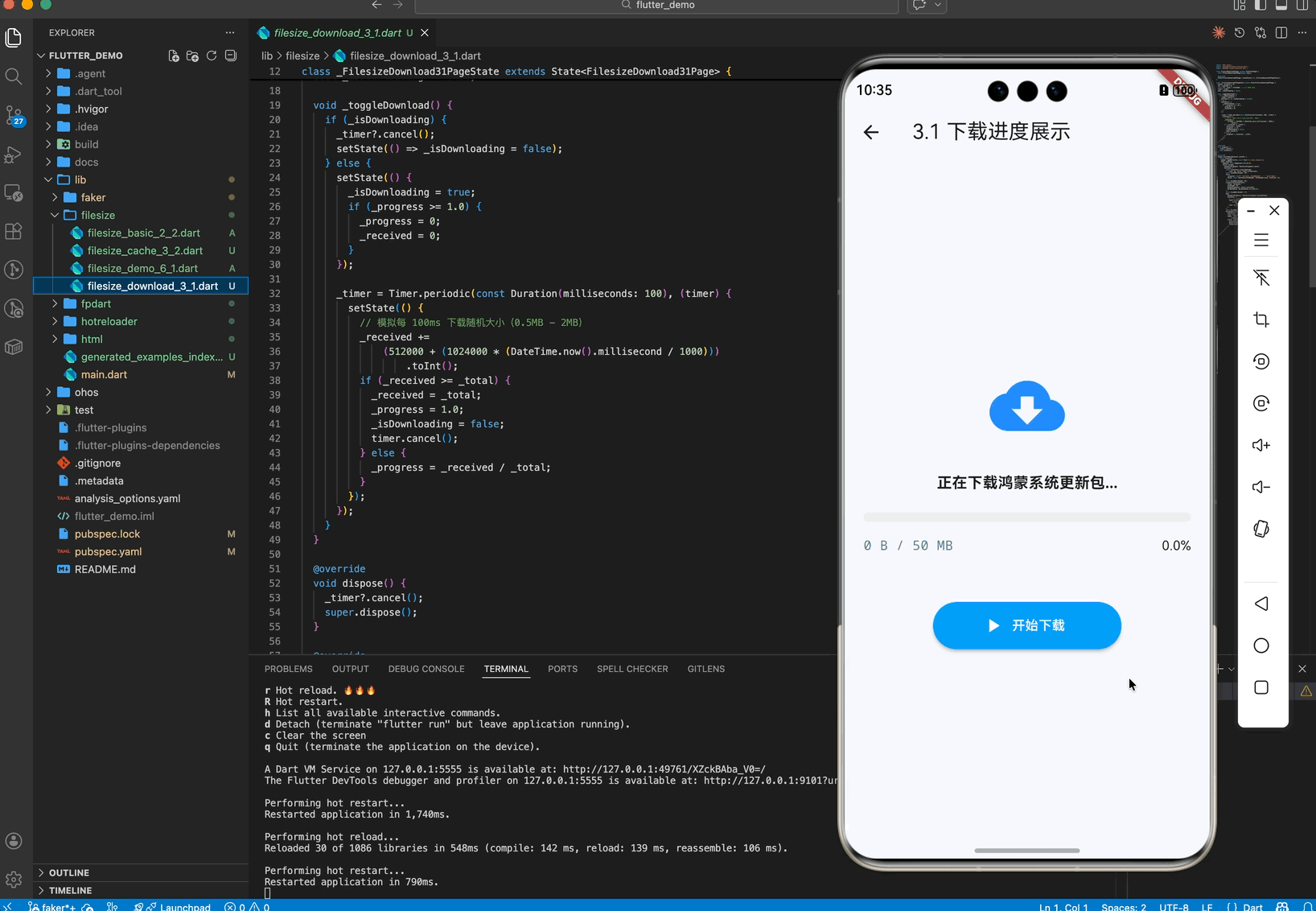This screenshot has height=911, width=1316.
Task: Open the Accounts menu in activity bar
Action: (x=14, y=841)
